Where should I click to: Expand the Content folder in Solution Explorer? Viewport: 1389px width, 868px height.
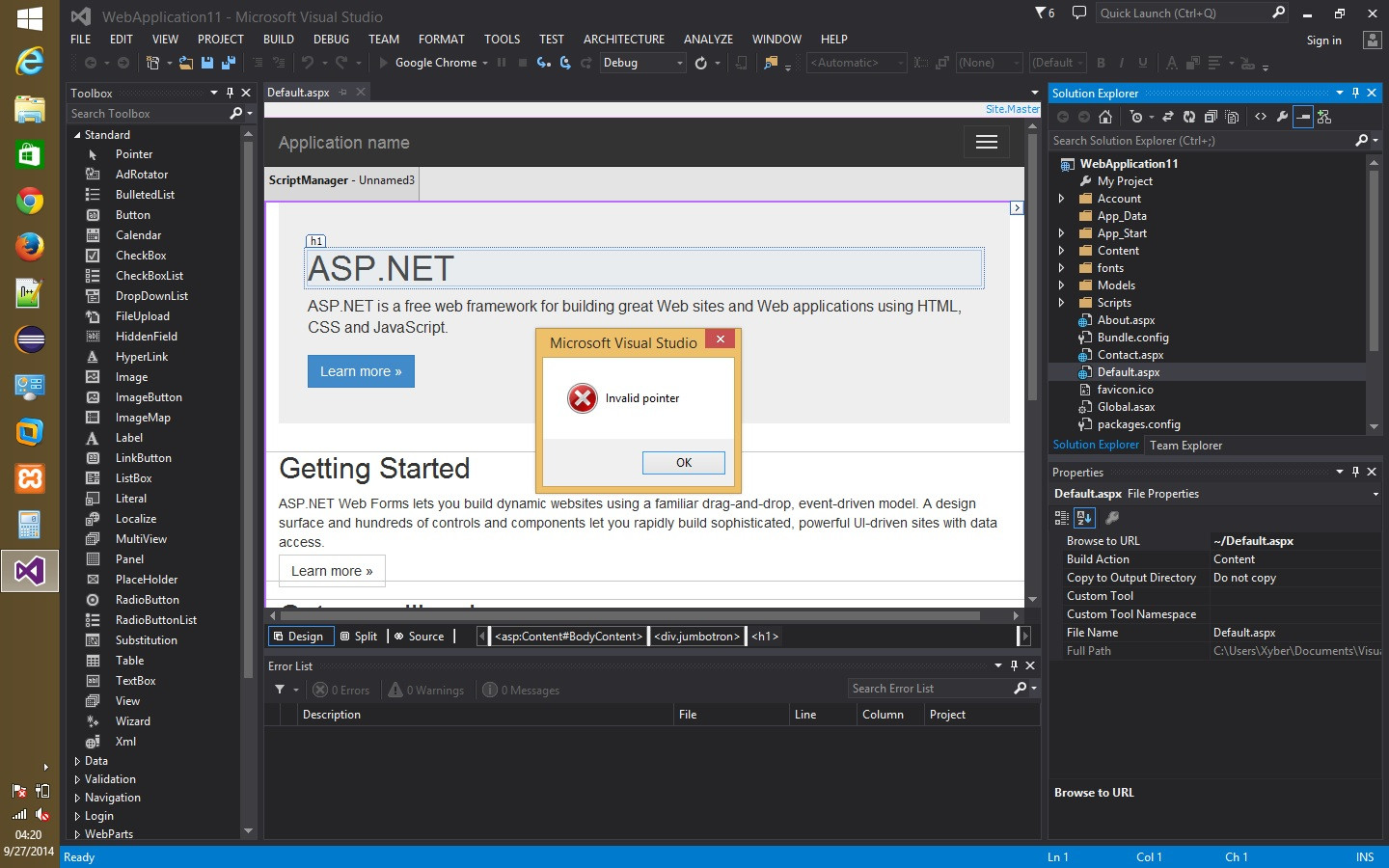click(1062, 251)
